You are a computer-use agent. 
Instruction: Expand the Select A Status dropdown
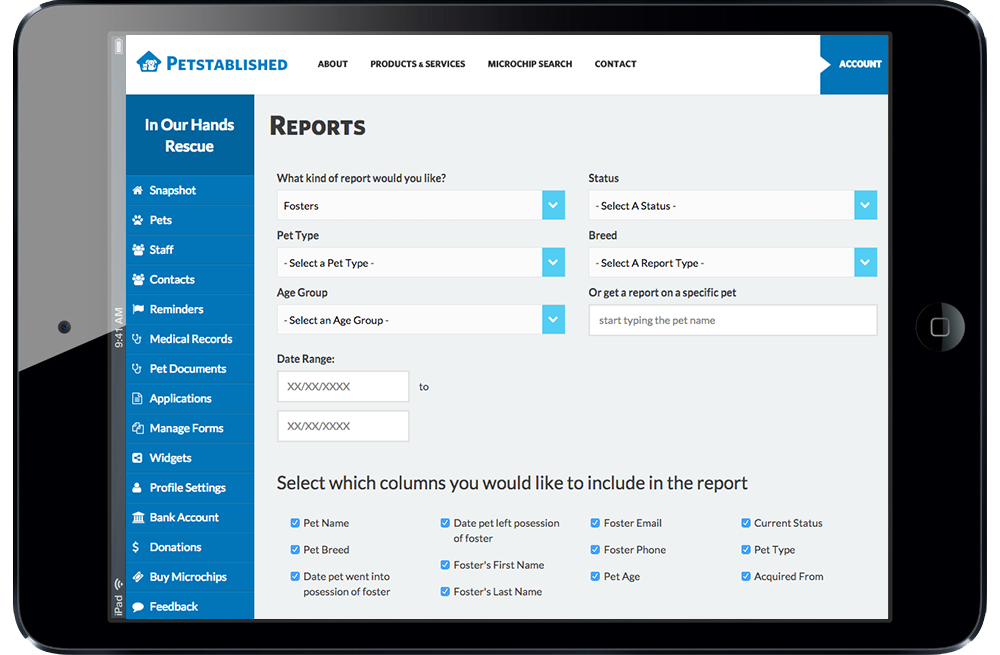pos(732,206)
